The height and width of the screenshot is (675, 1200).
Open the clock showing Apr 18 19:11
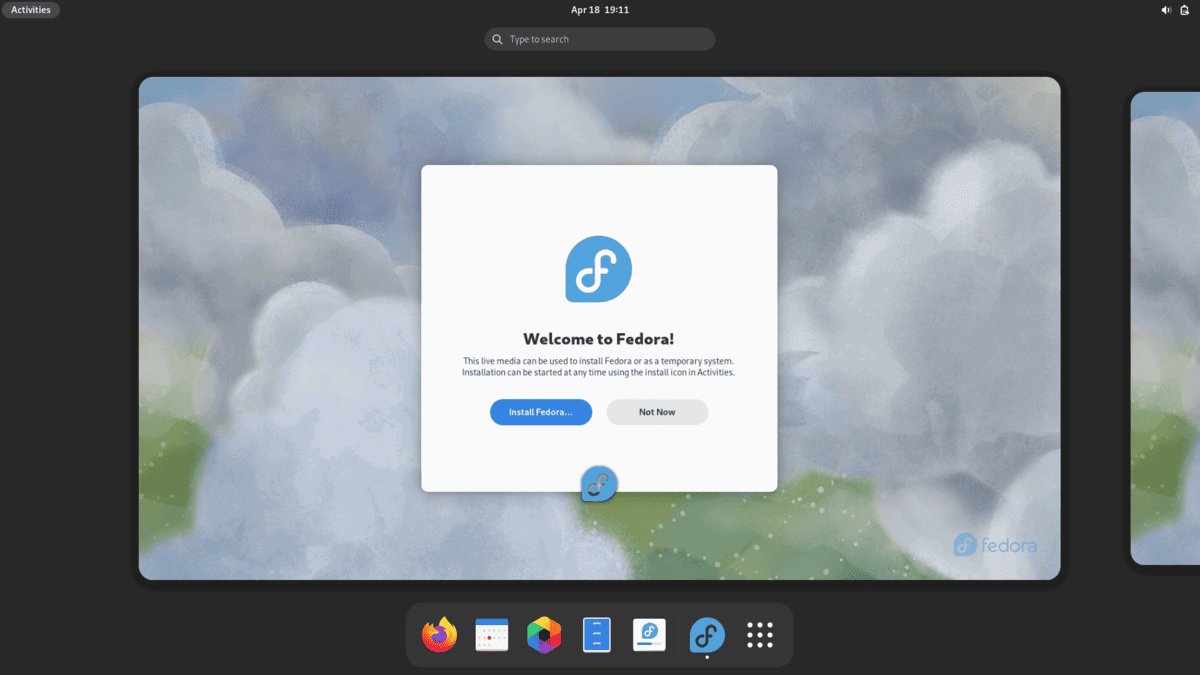[x=600, y=10]
